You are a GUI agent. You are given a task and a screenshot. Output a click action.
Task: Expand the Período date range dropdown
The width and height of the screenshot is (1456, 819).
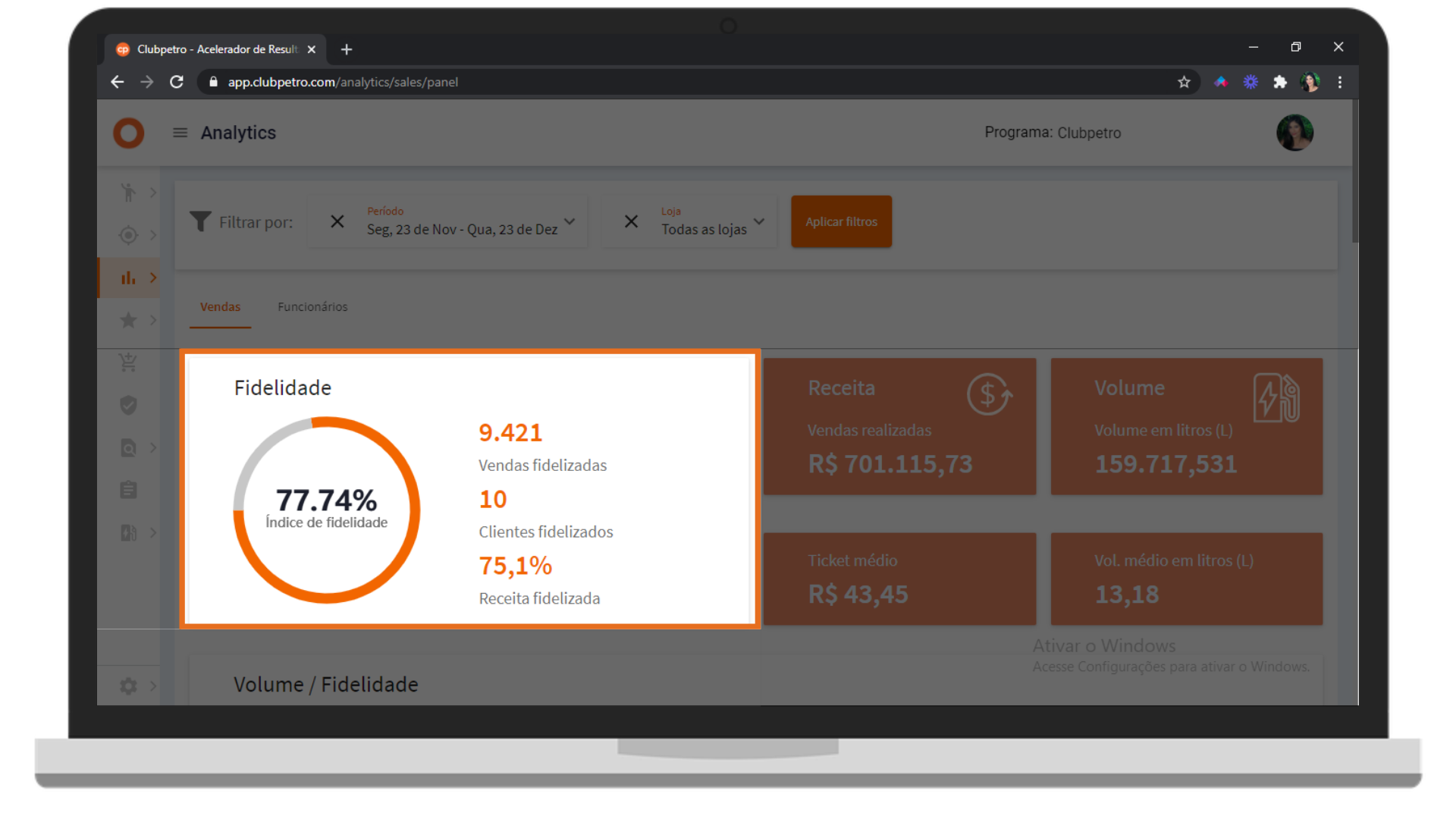pos(570,221)
